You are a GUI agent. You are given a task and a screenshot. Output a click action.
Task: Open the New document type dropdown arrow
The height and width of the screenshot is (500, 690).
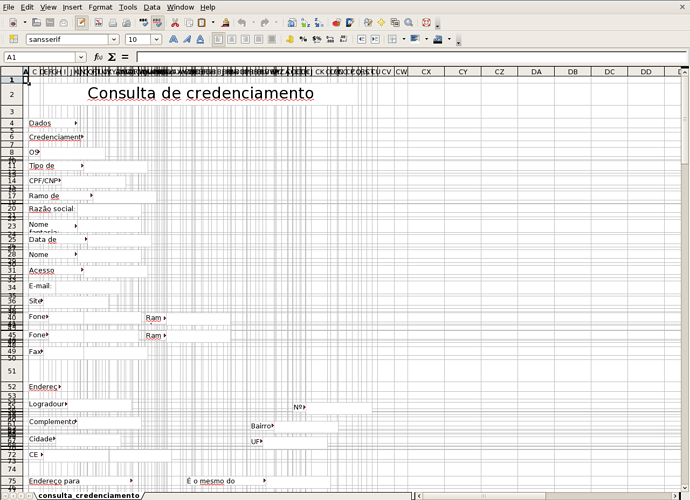(25, 22)
